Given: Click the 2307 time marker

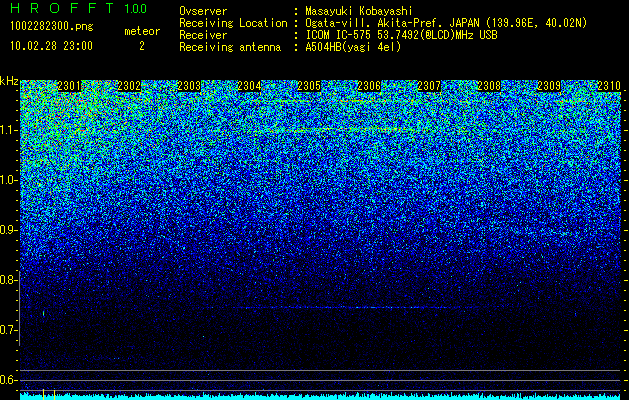Looking at the screenshot, I should point(429,86).
